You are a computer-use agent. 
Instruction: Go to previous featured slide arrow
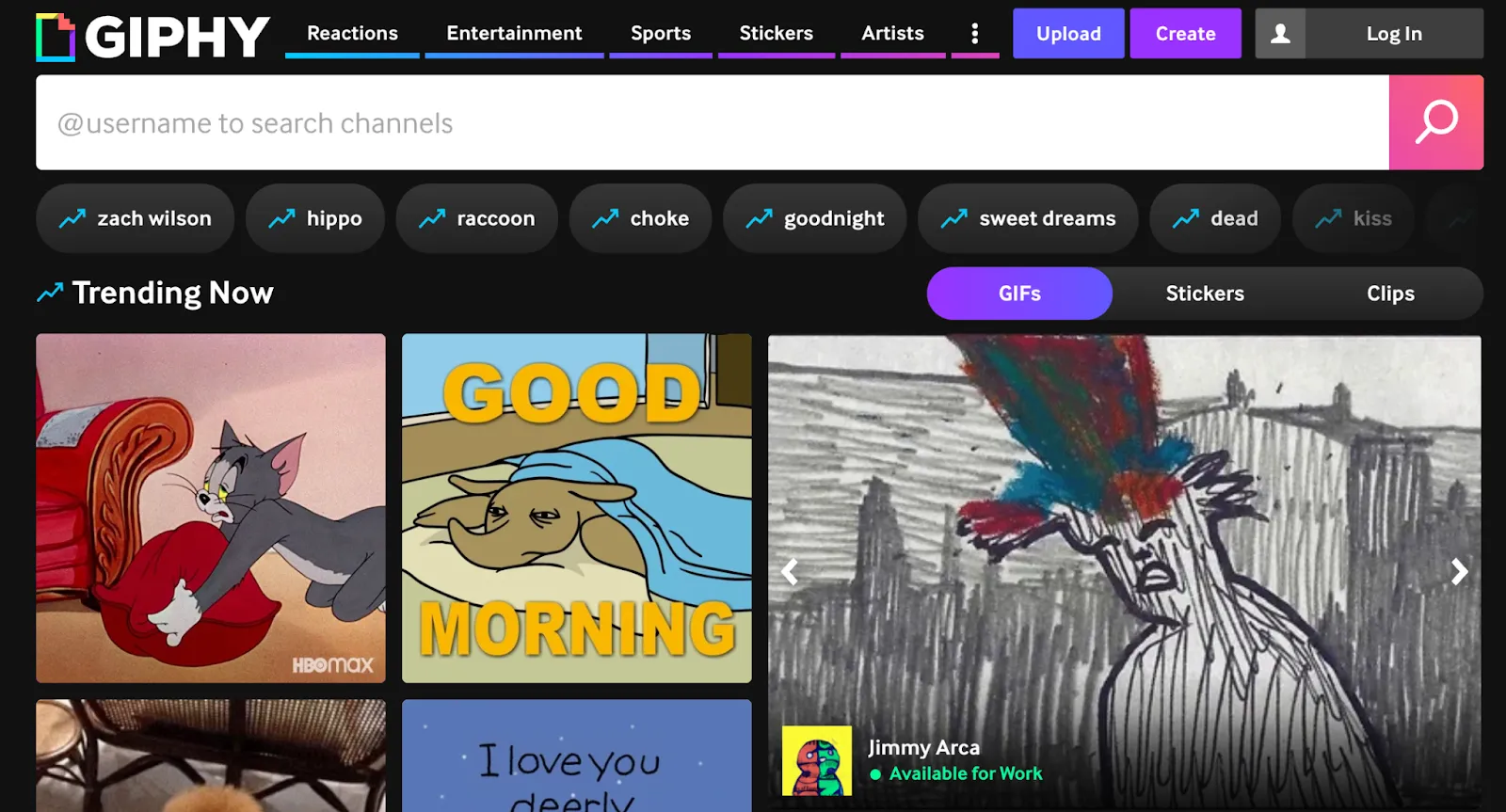[x=790, y=571]
